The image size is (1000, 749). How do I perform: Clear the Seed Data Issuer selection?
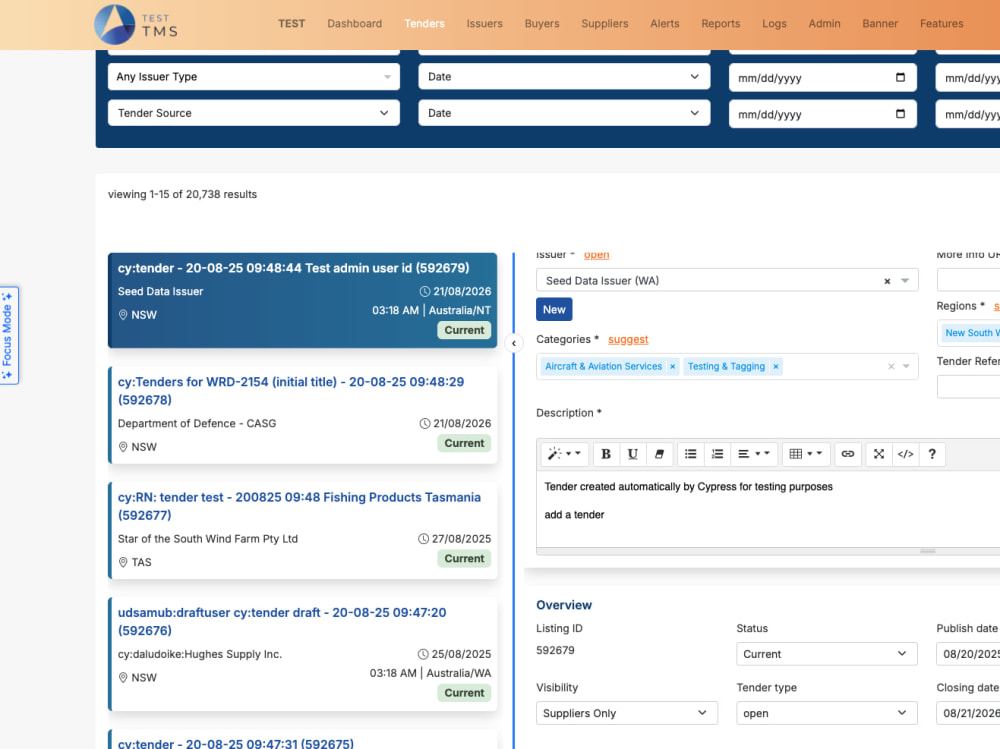pyautogui.click(x=887, y=281)
